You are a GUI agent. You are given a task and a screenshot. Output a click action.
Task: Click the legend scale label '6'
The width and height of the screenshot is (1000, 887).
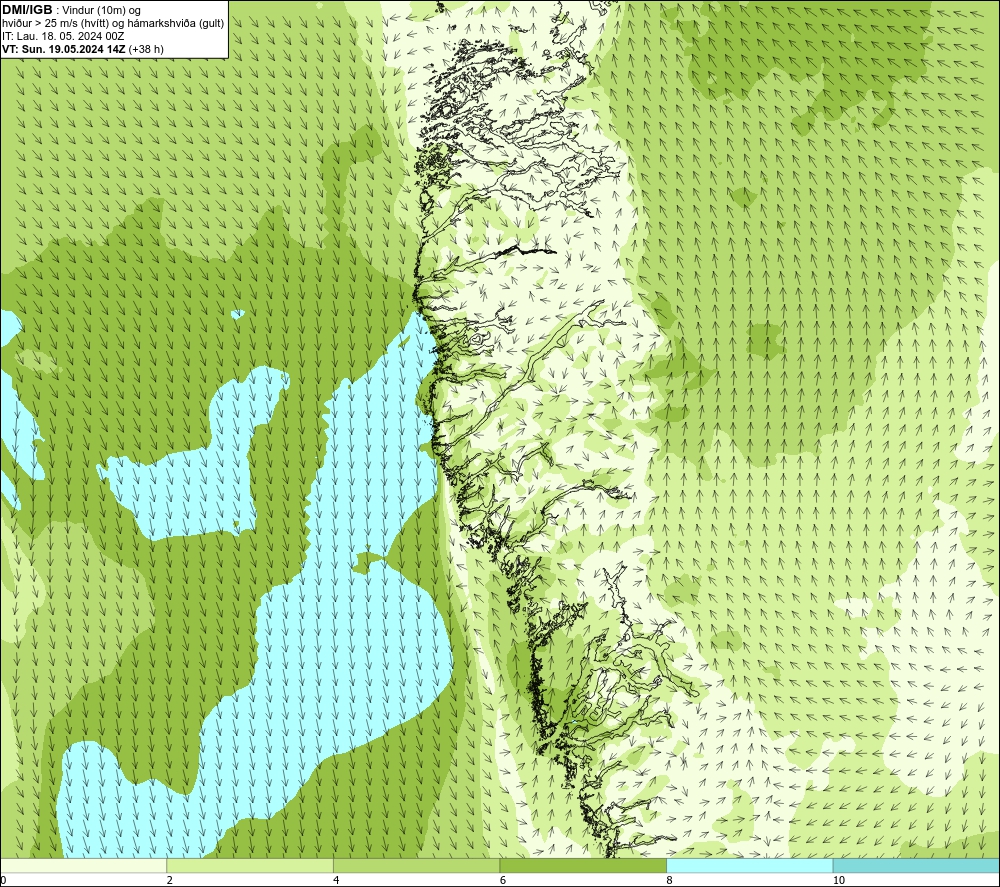(503, 880)
